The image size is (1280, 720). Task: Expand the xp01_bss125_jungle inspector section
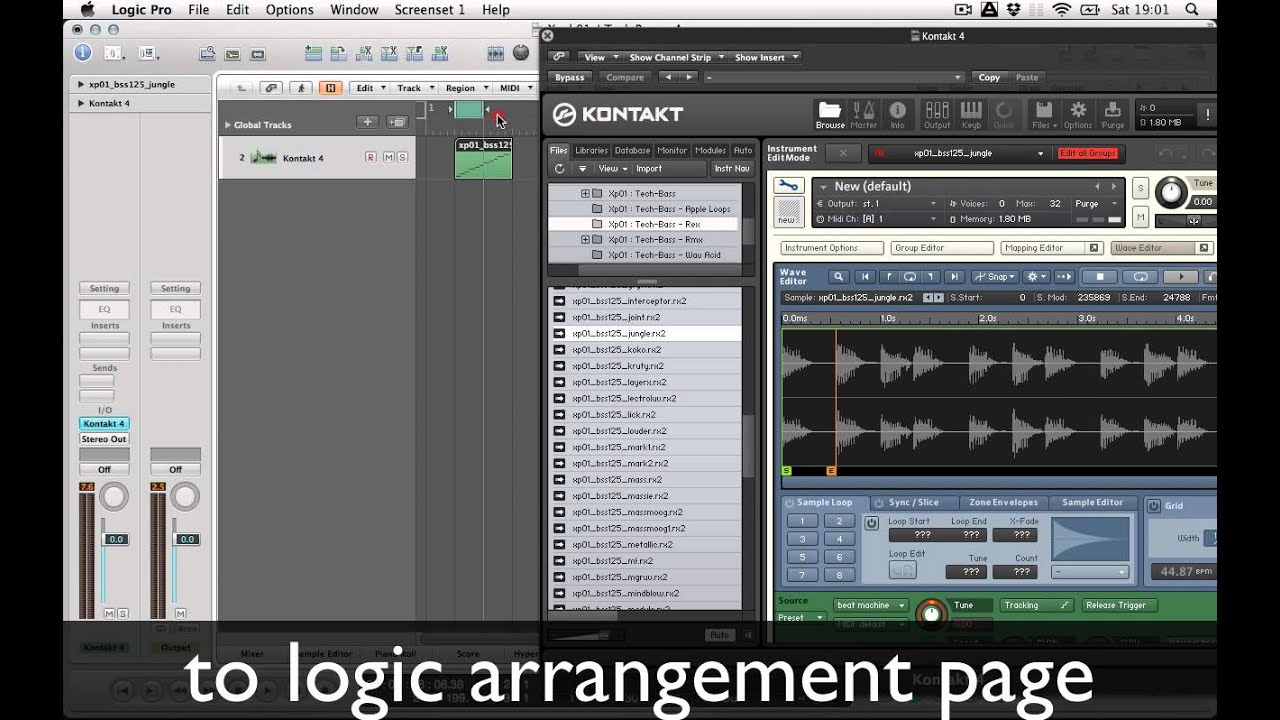pyautogui.click(x=81, y=85)
